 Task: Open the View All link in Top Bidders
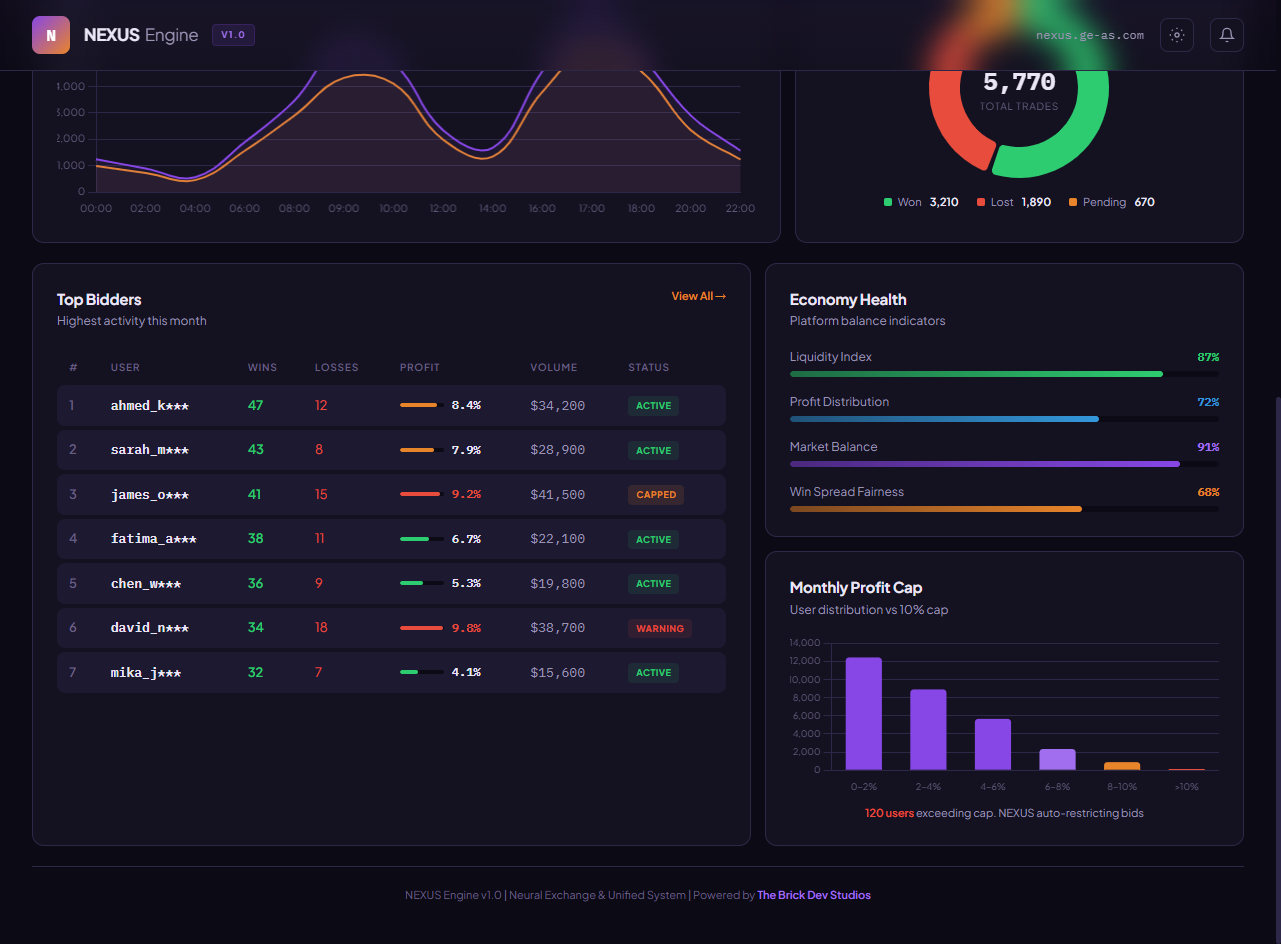698,296
